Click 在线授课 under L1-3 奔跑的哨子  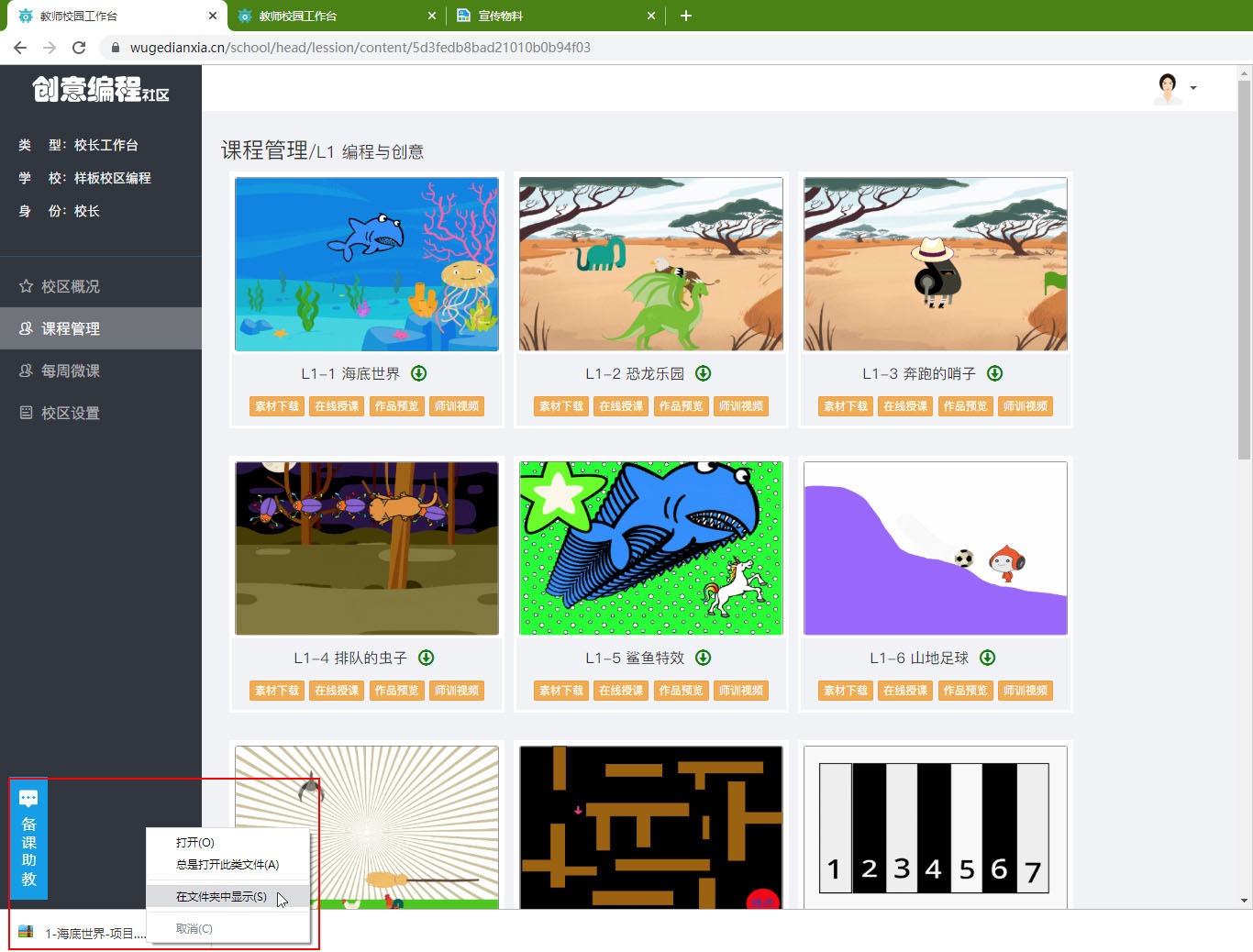click(x=905, y=406)
